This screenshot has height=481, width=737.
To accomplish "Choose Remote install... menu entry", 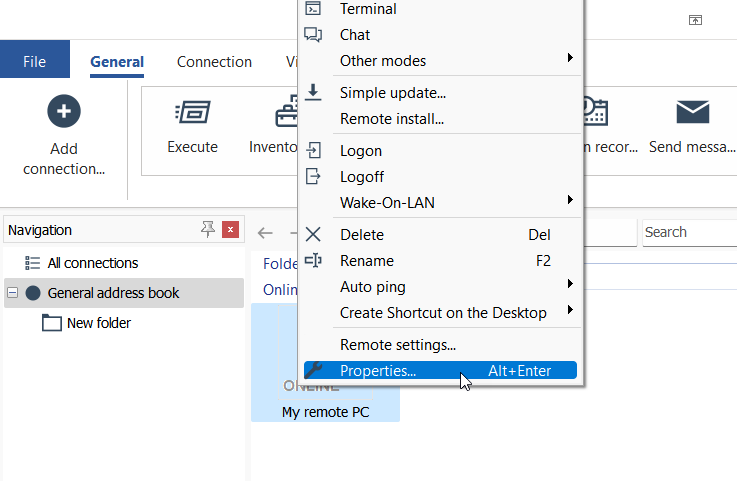I will [392, 119].
